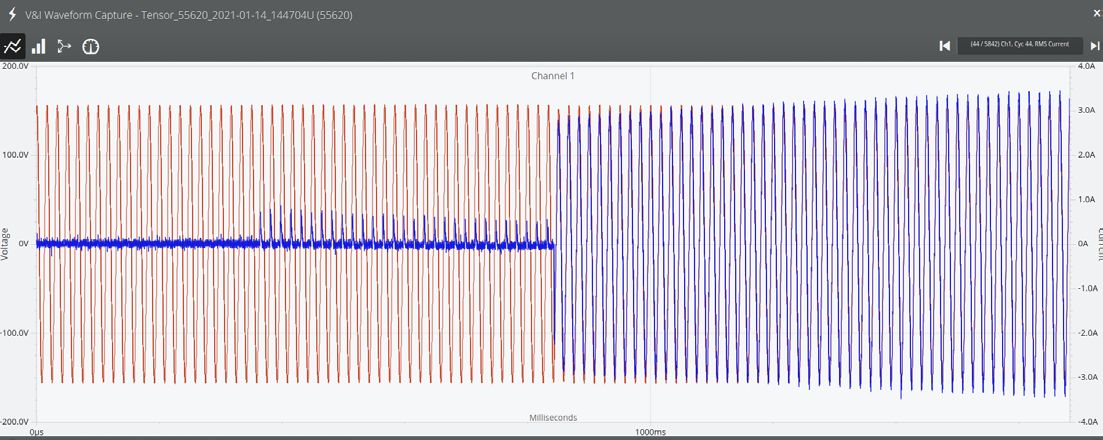Open the phasor diagram view
Viewport: 1103px width, 440px height.
64,46
